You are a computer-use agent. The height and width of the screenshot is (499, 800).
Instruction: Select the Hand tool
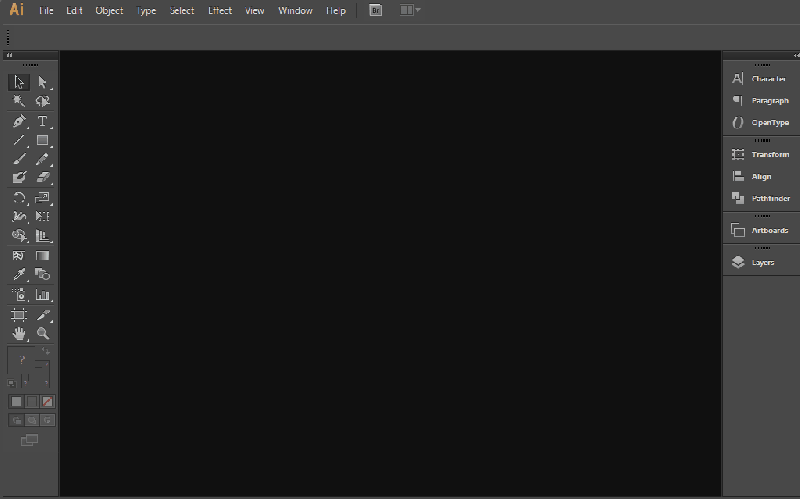pos(19,334)
